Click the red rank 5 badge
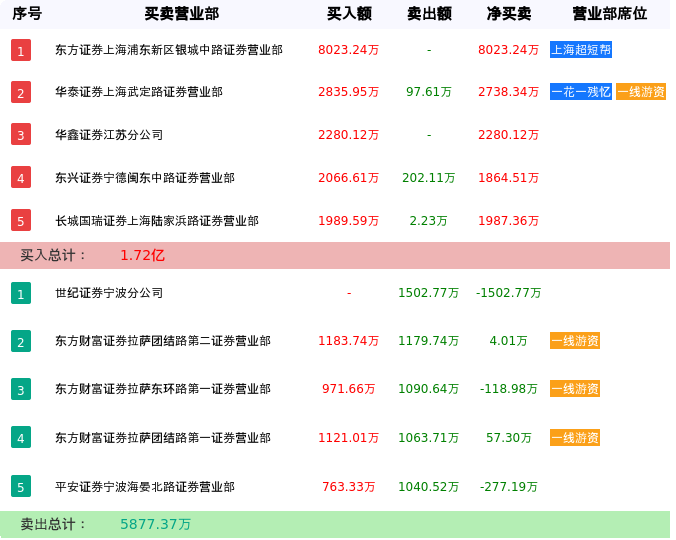Image resolution: width=676 pixels, height=540 pixels. coord(21,220)
